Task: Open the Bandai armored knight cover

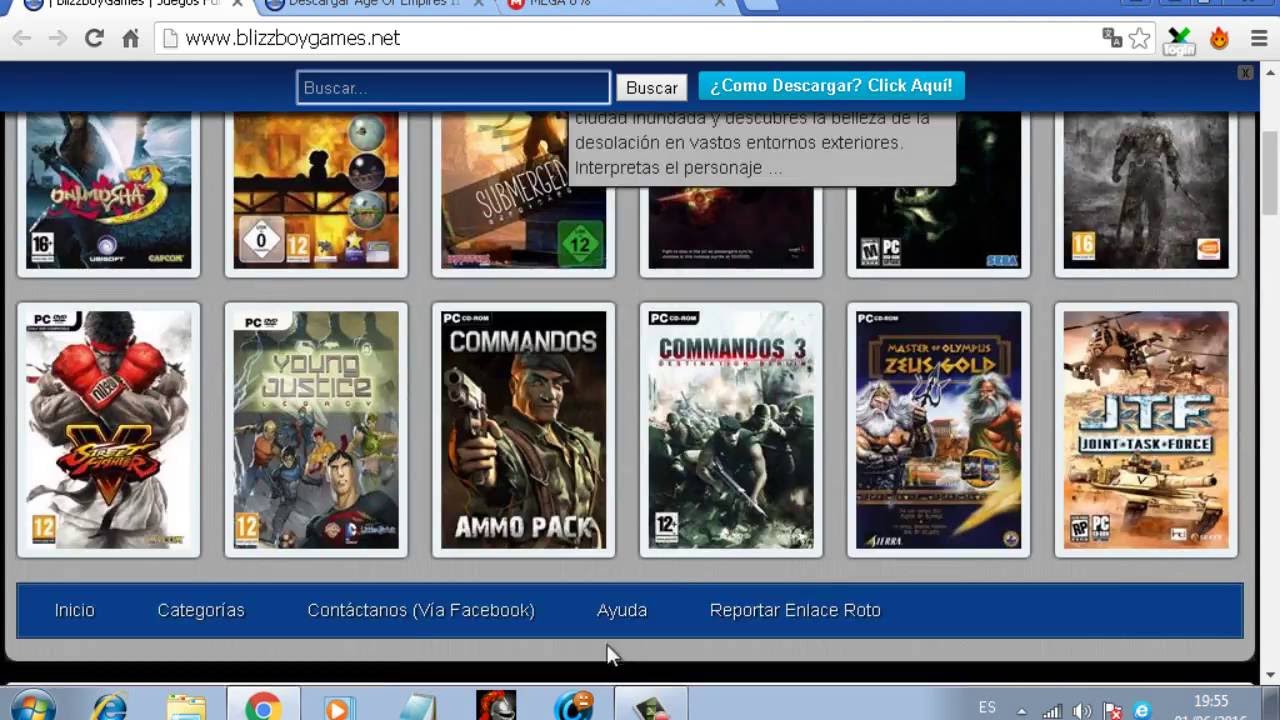Action: point(1146,190)
